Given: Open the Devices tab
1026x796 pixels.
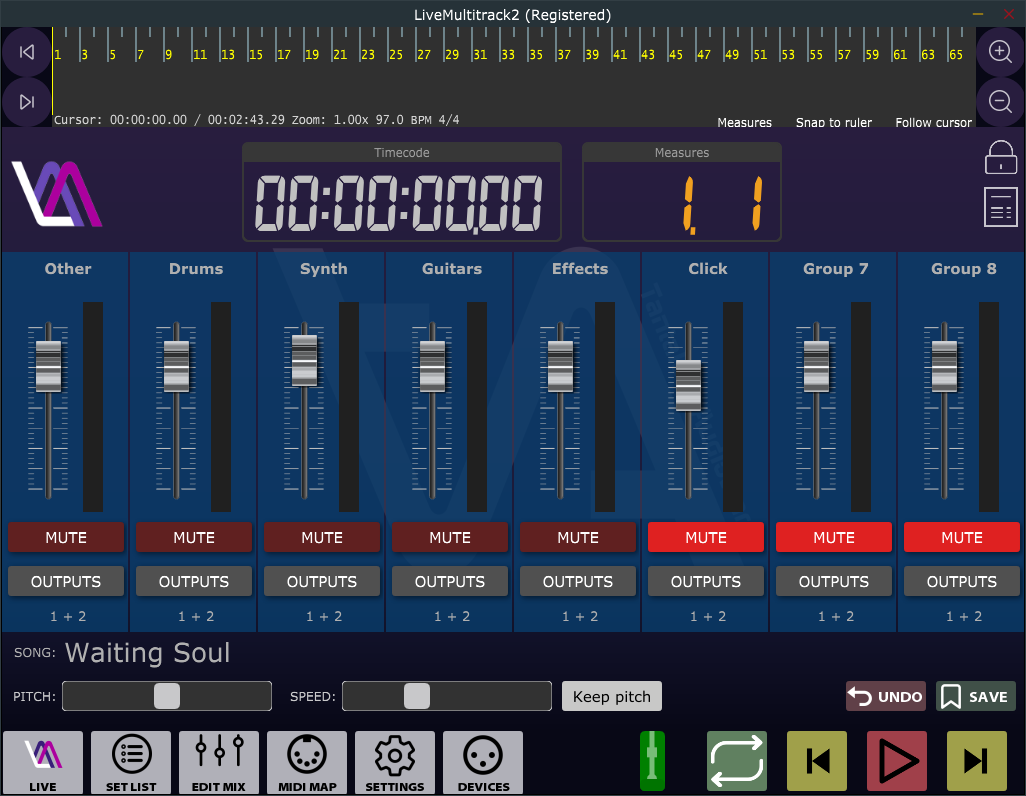Looking at the screenshot, I should (x=483, y=762).
